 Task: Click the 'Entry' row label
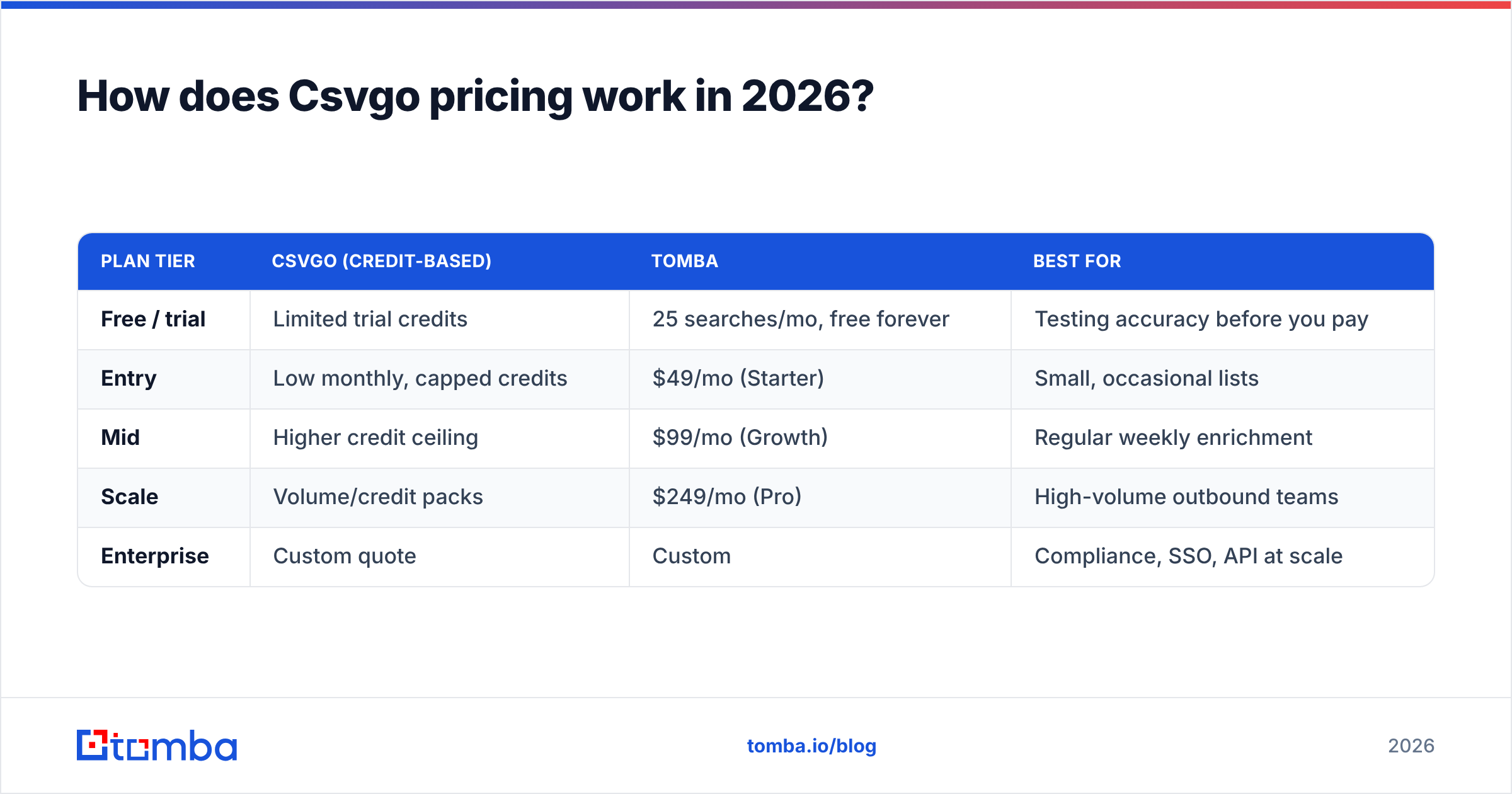(129, 379)
